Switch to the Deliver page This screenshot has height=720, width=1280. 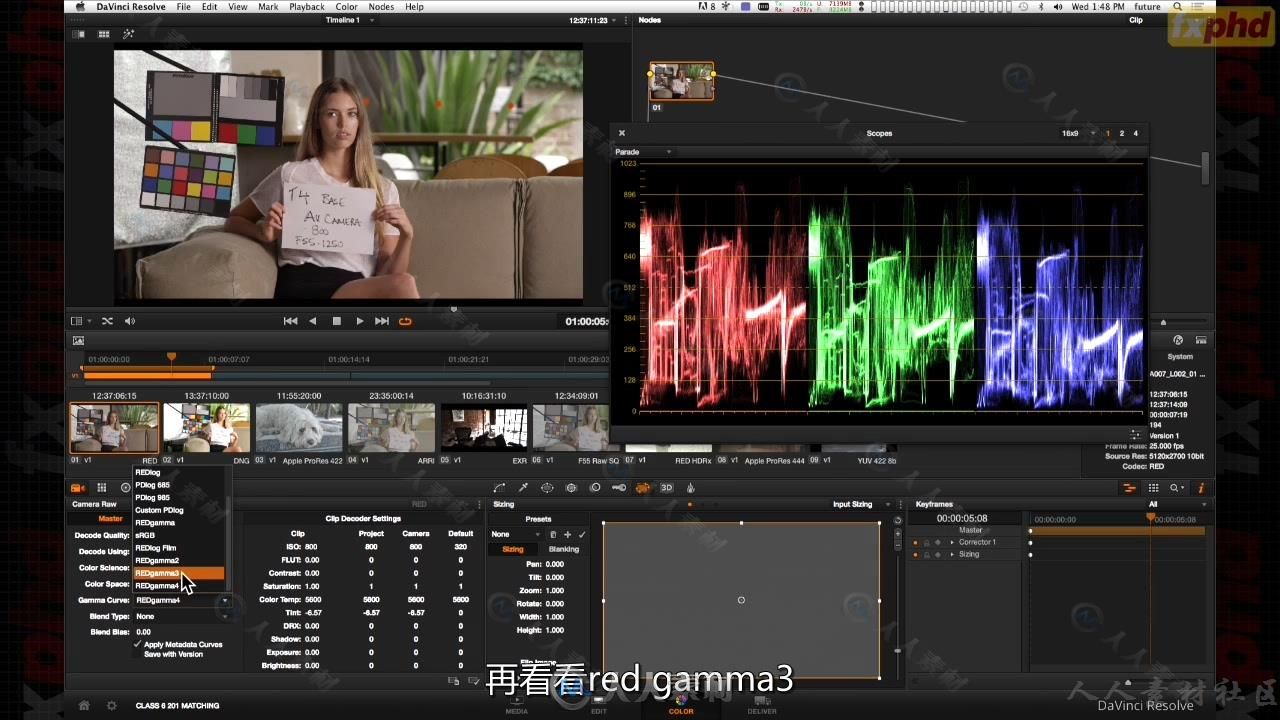pyautogui.click(x=761, y=705)
